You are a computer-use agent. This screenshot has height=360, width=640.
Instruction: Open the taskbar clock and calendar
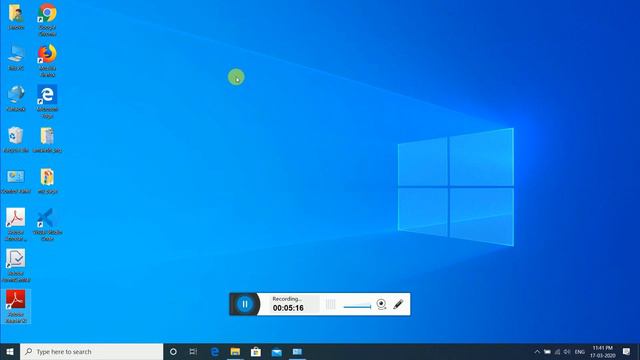(602, 352)
